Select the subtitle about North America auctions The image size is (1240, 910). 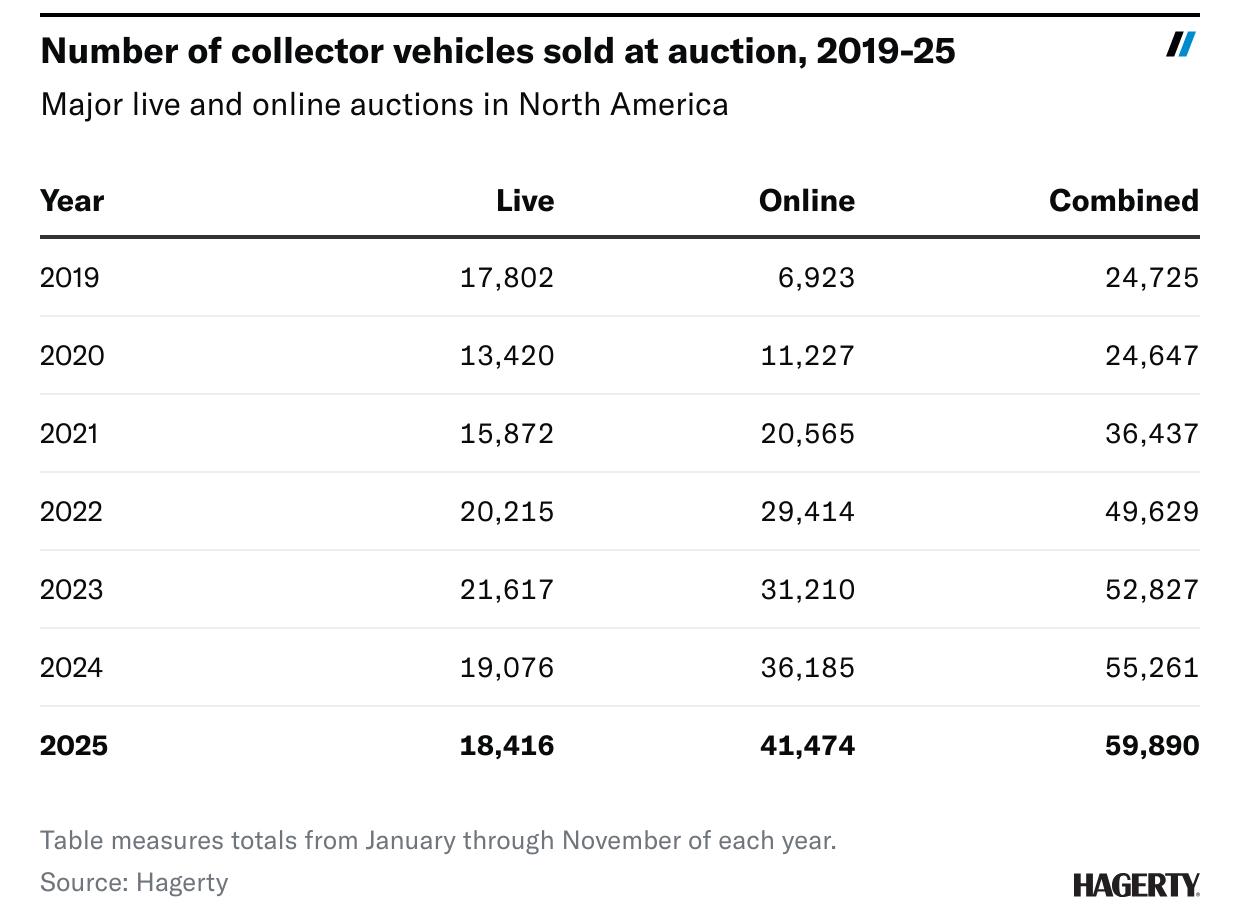[x=384, y=104]
